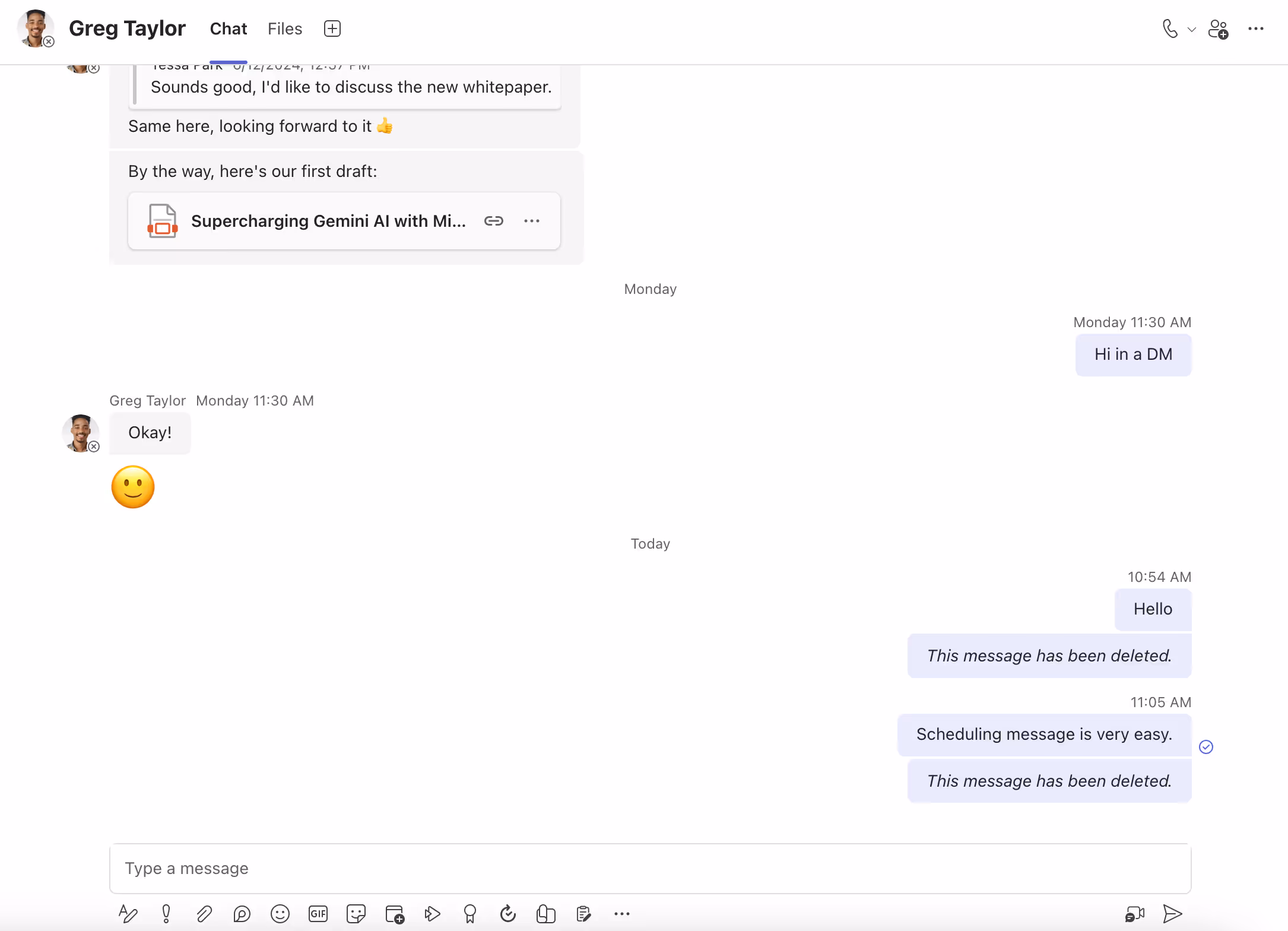The image size is (1288, 931).
Task: Open the sticker picker
Action: (356, 914)
